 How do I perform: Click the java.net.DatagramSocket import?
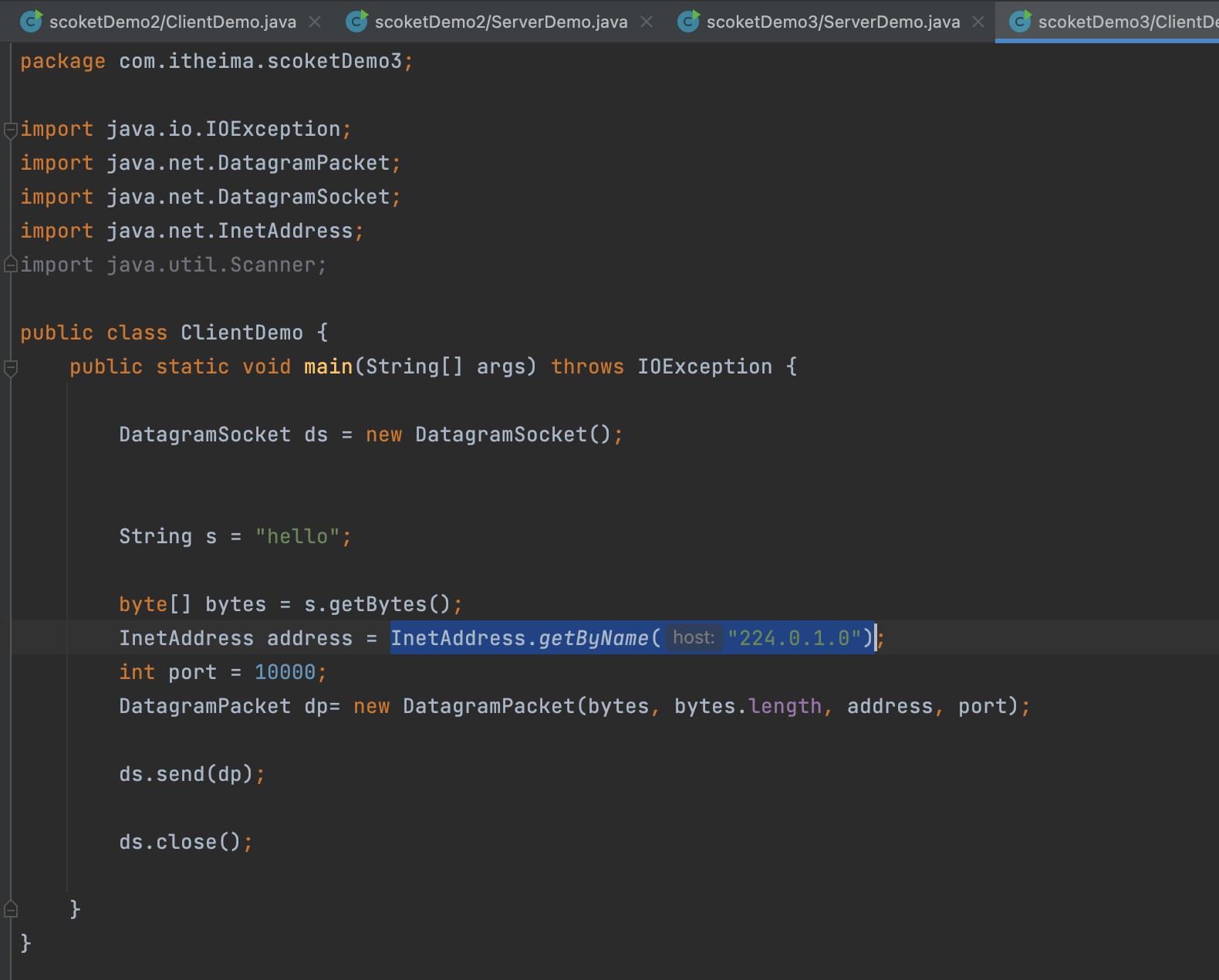point(248,197)
